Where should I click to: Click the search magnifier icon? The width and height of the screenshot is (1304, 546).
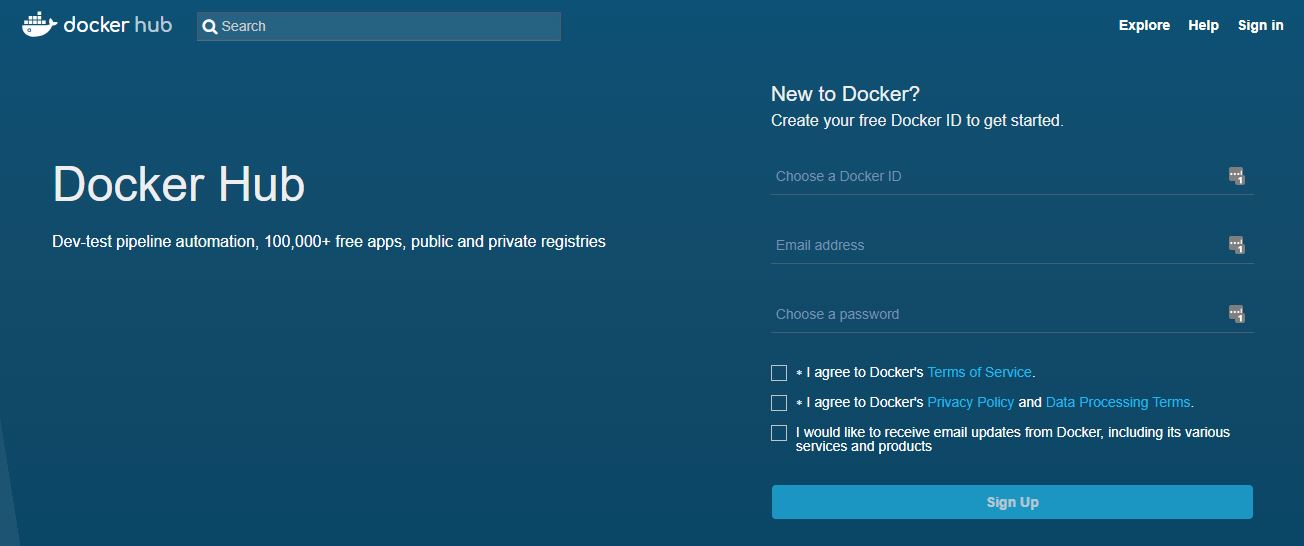click(x=210, y=27)
